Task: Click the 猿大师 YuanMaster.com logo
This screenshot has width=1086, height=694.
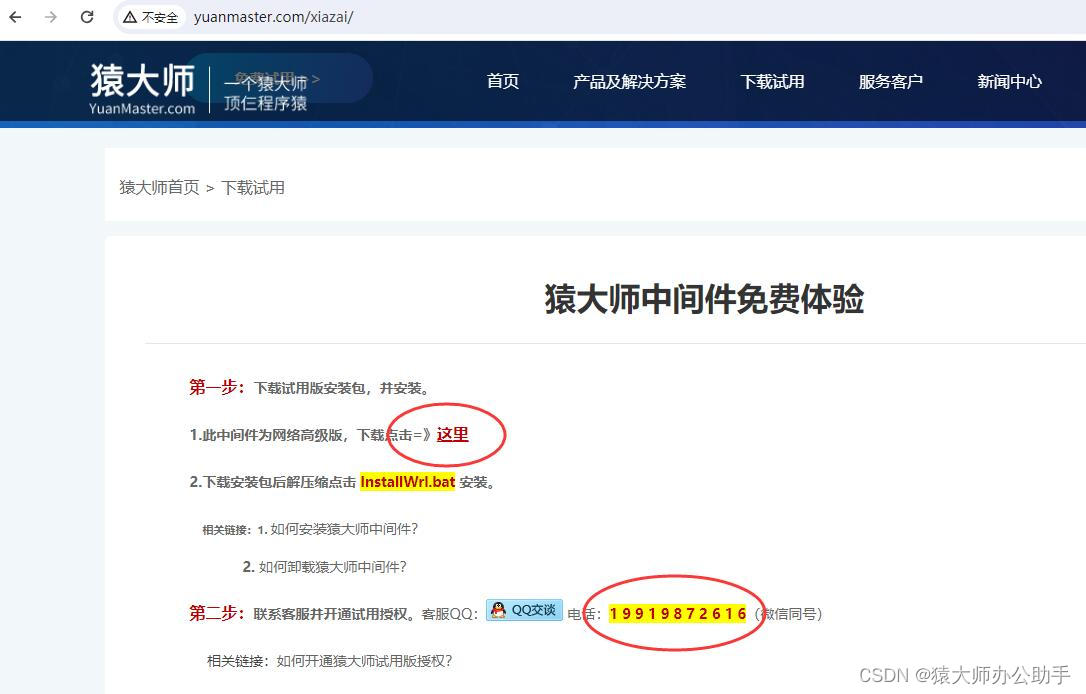Action: (142, 89)
